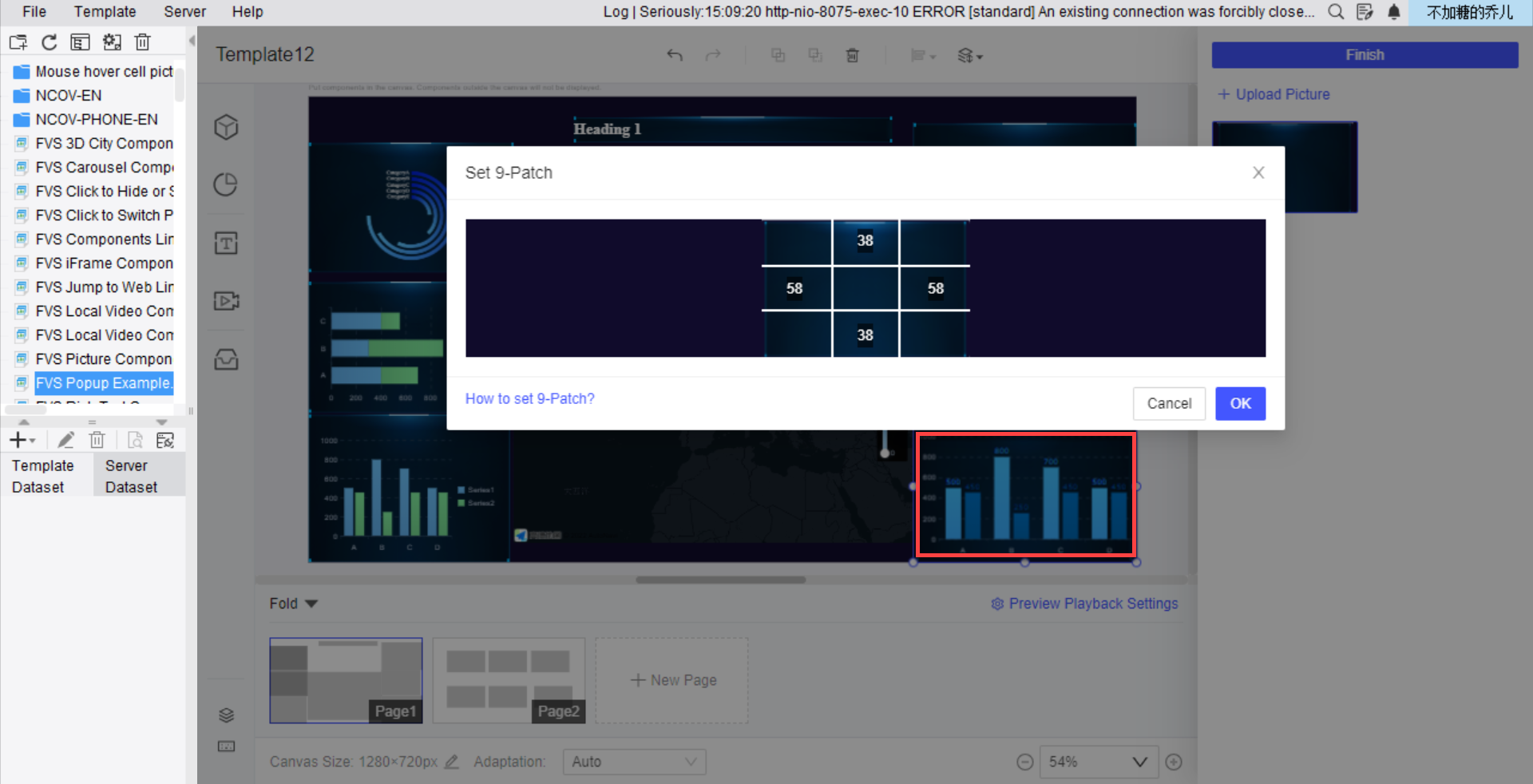Viewport: 1533px width, 784px height.
Task: Refresh the component list
Action: click(x=49, y=42)
